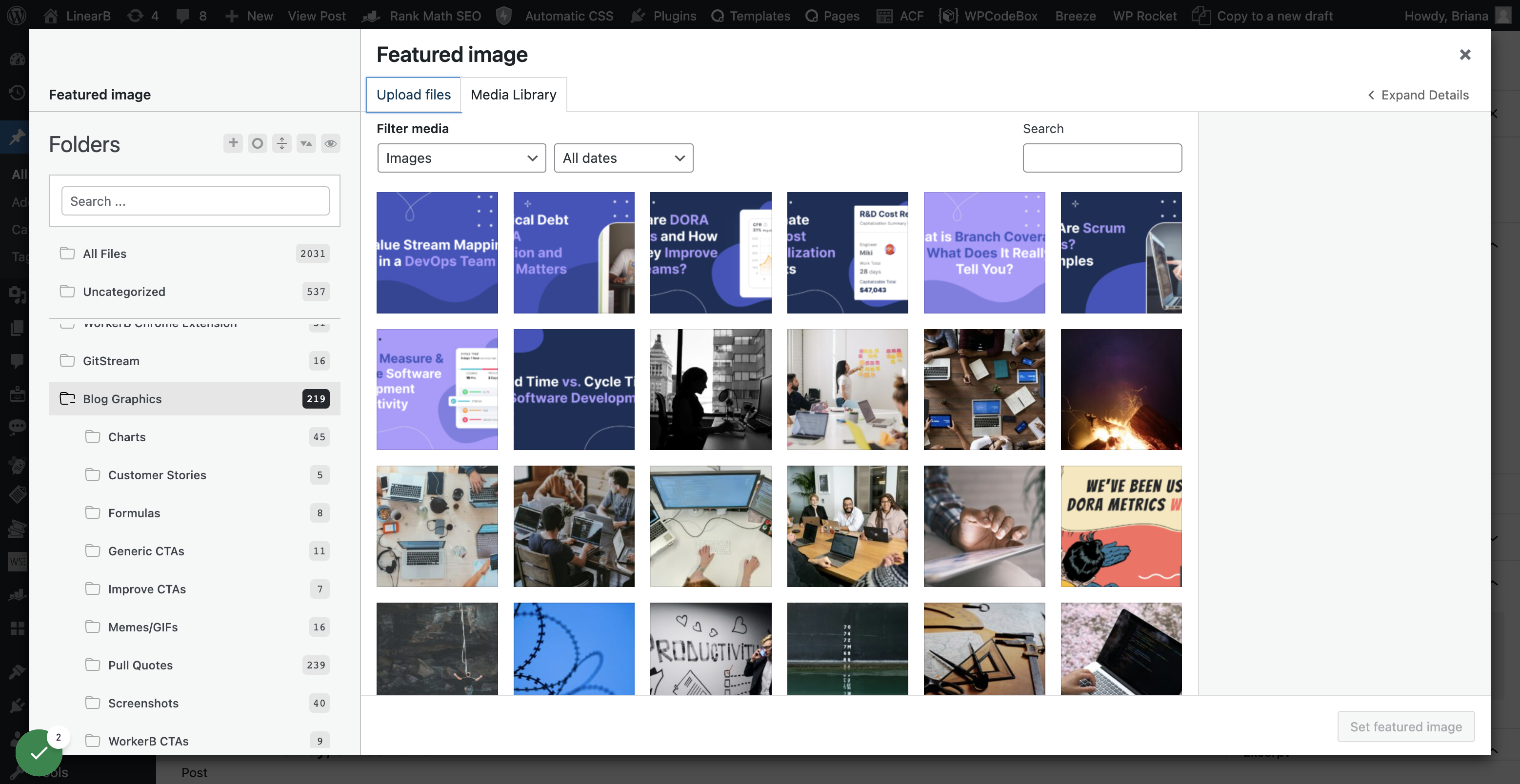Click the Set featured image button

point(1405,727)
